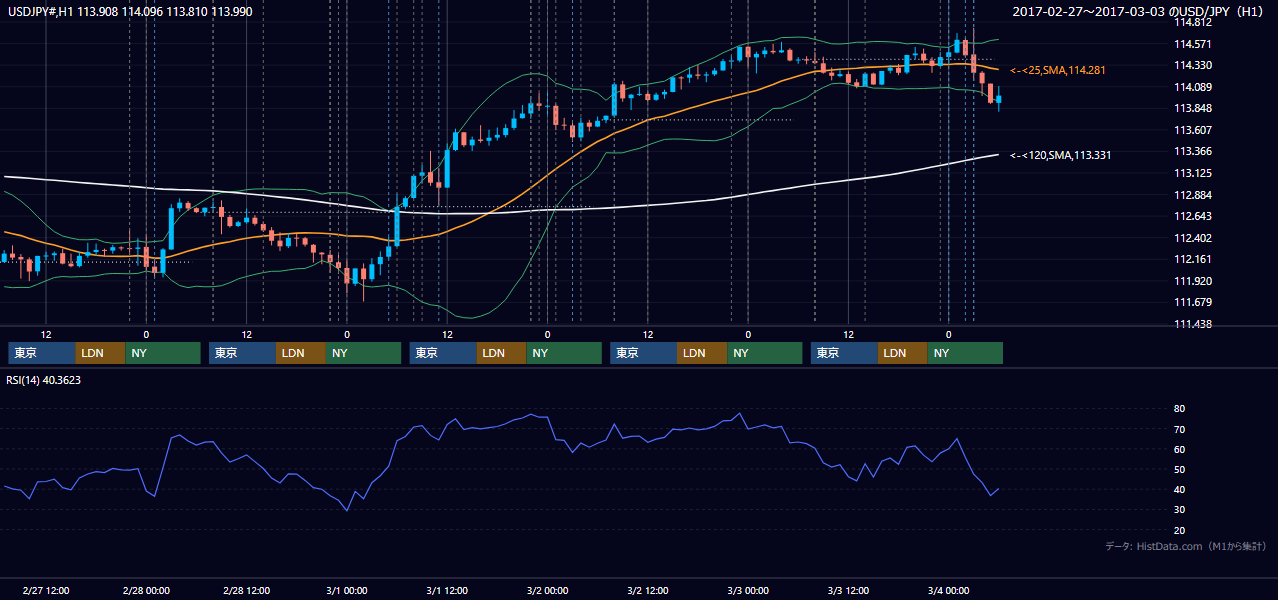Image resolution: width=1278 pixels, height=600 pixels.
Task: Click the 2/27 12:00 time axis label
Action: coord(45,590)
